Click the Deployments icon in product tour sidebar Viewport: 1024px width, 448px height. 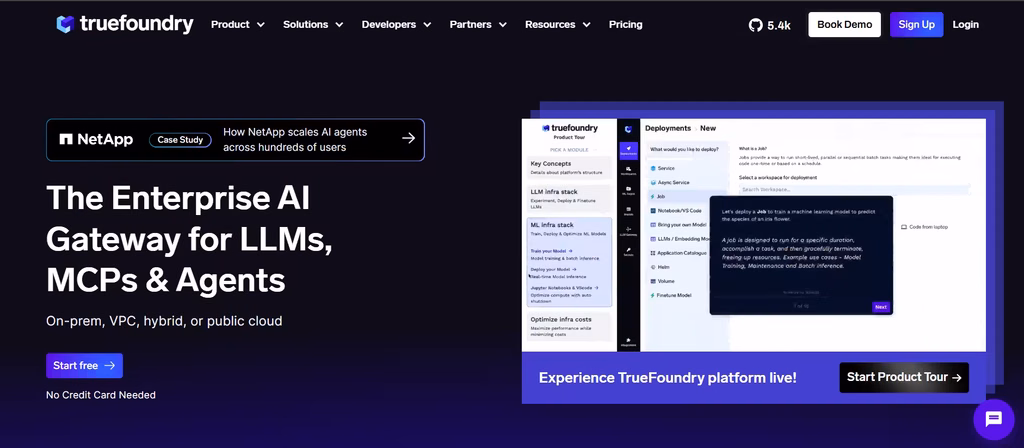[628, 150]
